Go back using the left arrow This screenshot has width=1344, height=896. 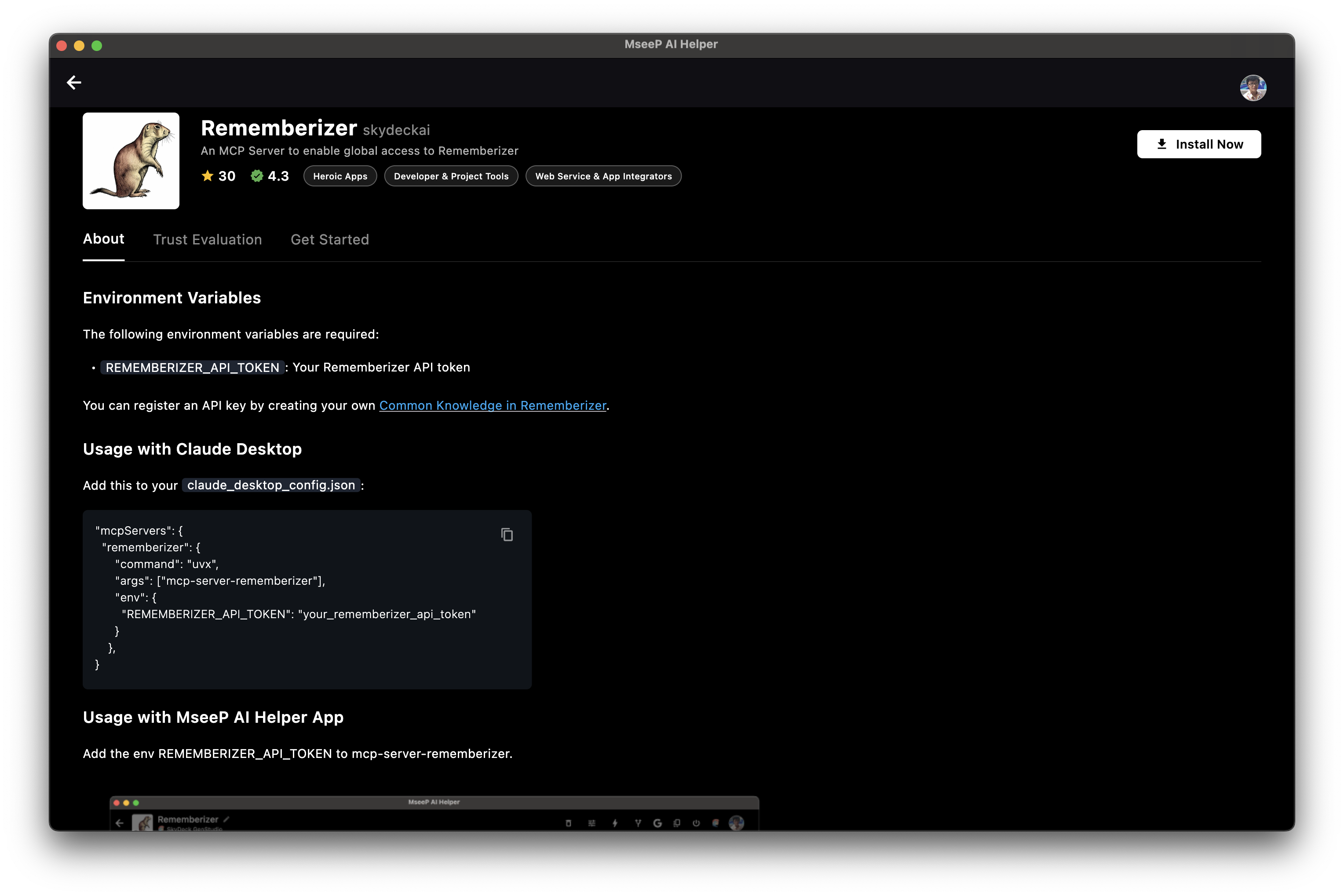74,82
